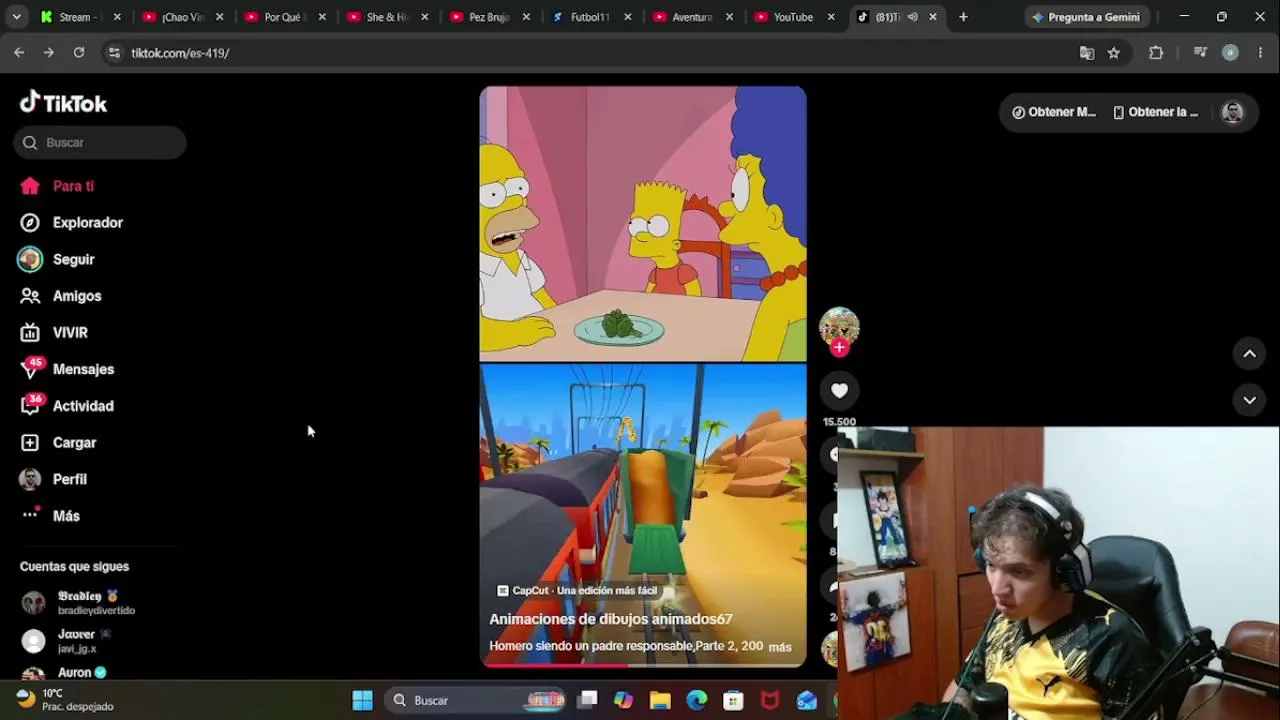Viewport: 1280px width, 720px height.
Task: Focus the Chrome address bar URL
Action: [180, 53]
